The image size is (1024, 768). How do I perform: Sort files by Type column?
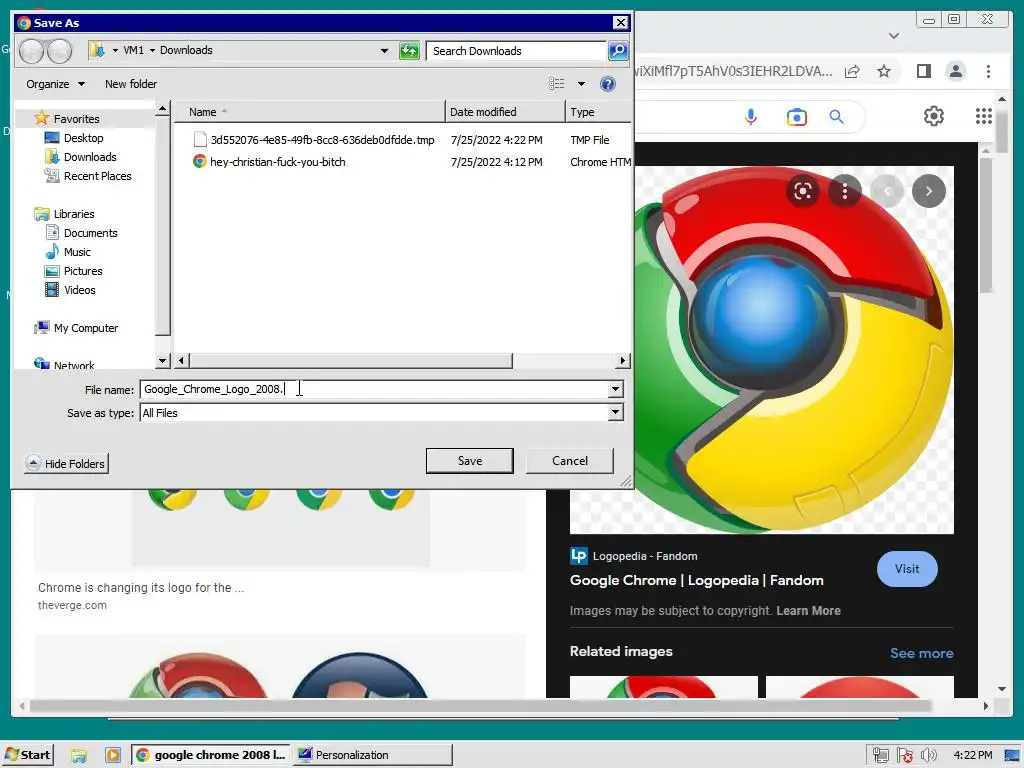click(598, 112)
